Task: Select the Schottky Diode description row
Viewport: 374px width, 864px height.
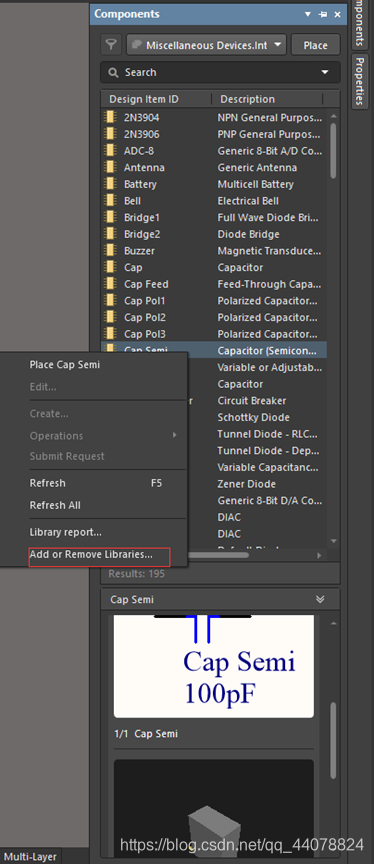Action: (253, 417)
